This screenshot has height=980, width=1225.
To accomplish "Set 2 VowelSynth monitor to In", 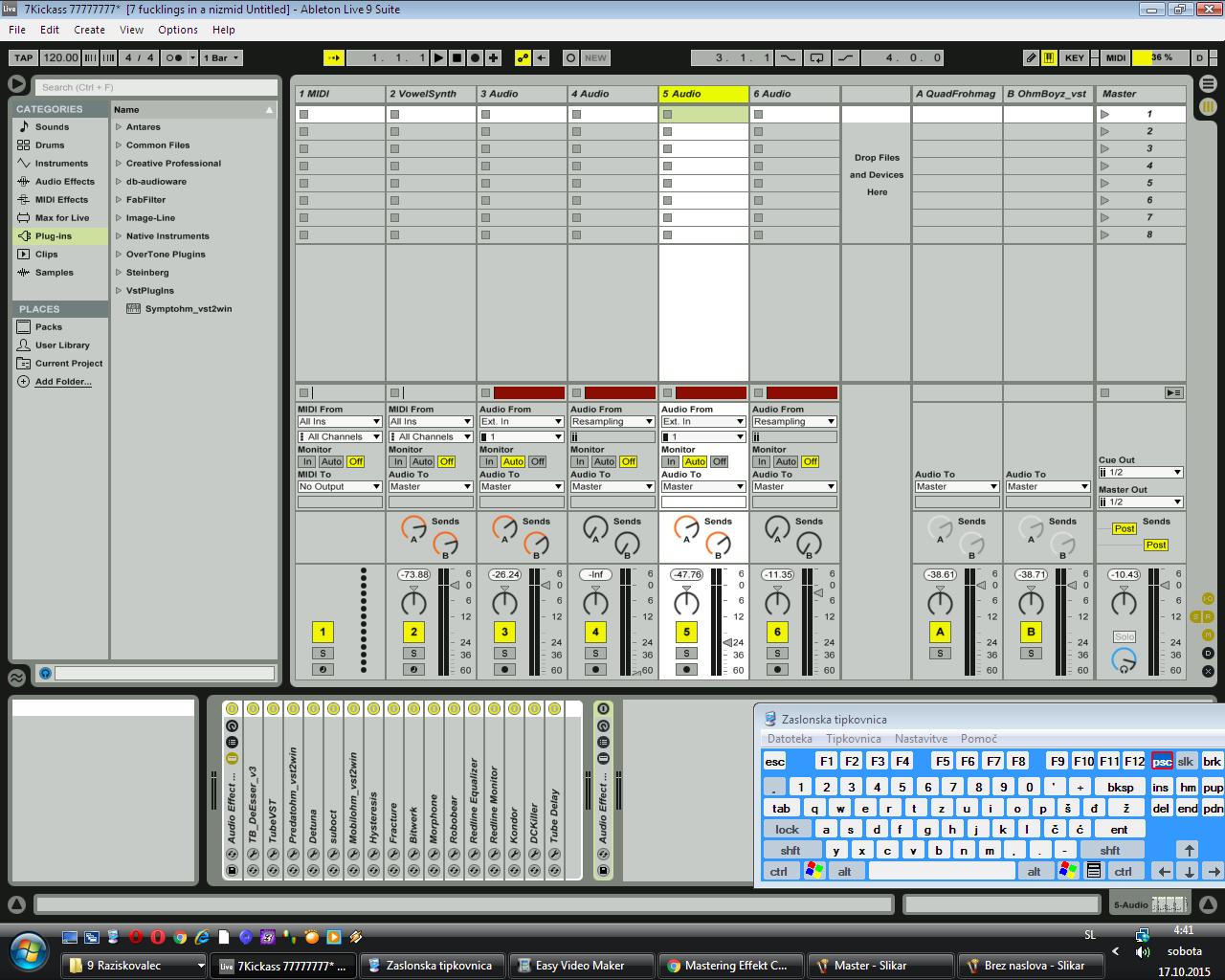I will [x=398, y=461].
